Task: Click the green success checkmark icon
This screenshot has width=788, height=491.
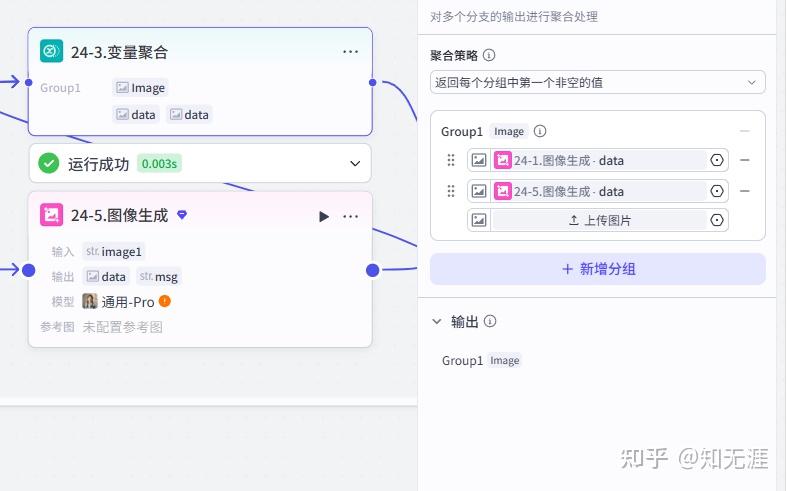Action: click(x=49, y=163)
